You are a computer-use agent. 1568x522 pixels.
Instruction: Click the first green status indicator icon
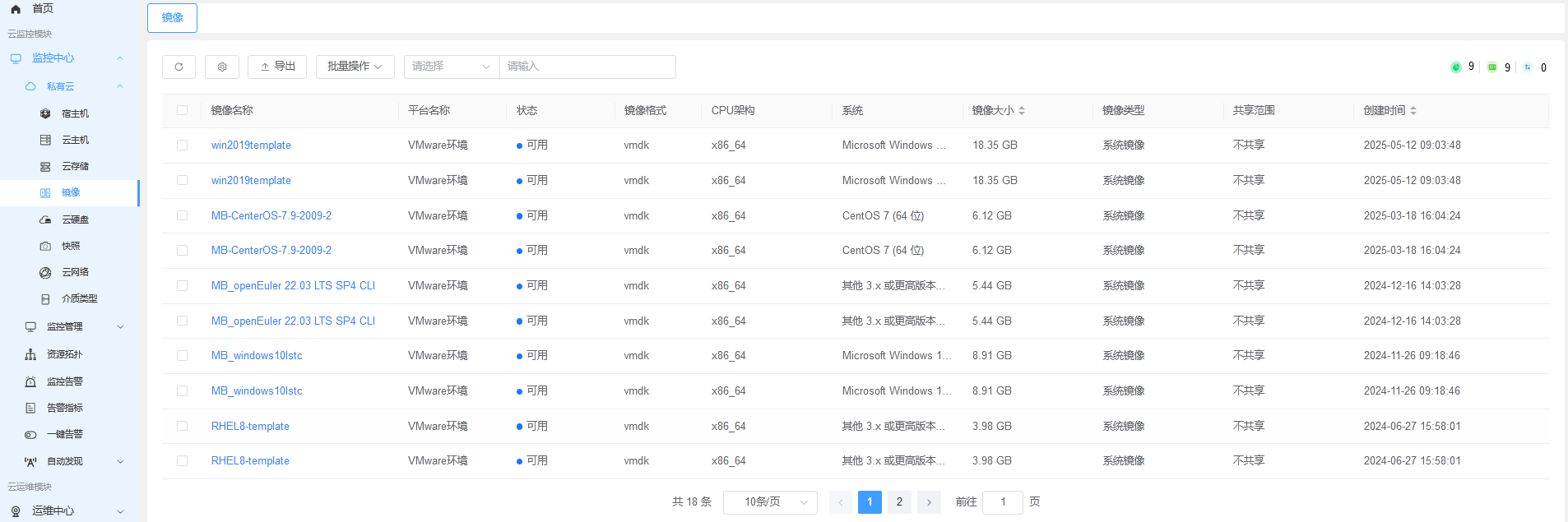[x=1455, y=67]
